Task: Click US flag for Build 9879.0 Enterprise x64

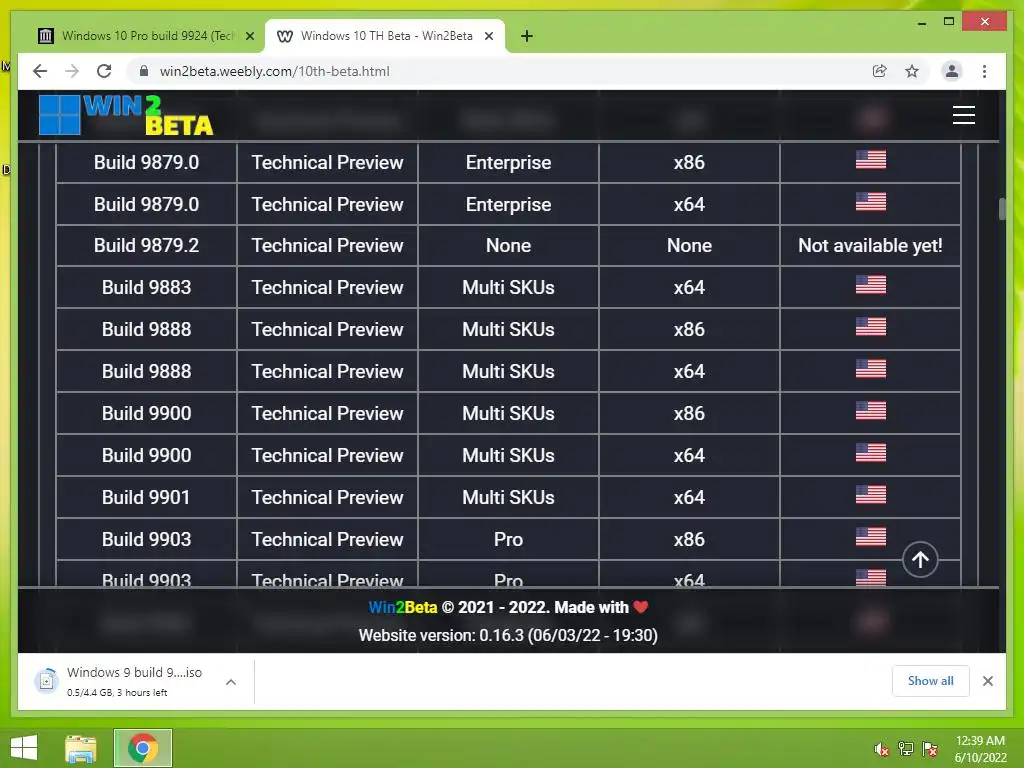Action: pyautogui.click(x=871, y=201)
